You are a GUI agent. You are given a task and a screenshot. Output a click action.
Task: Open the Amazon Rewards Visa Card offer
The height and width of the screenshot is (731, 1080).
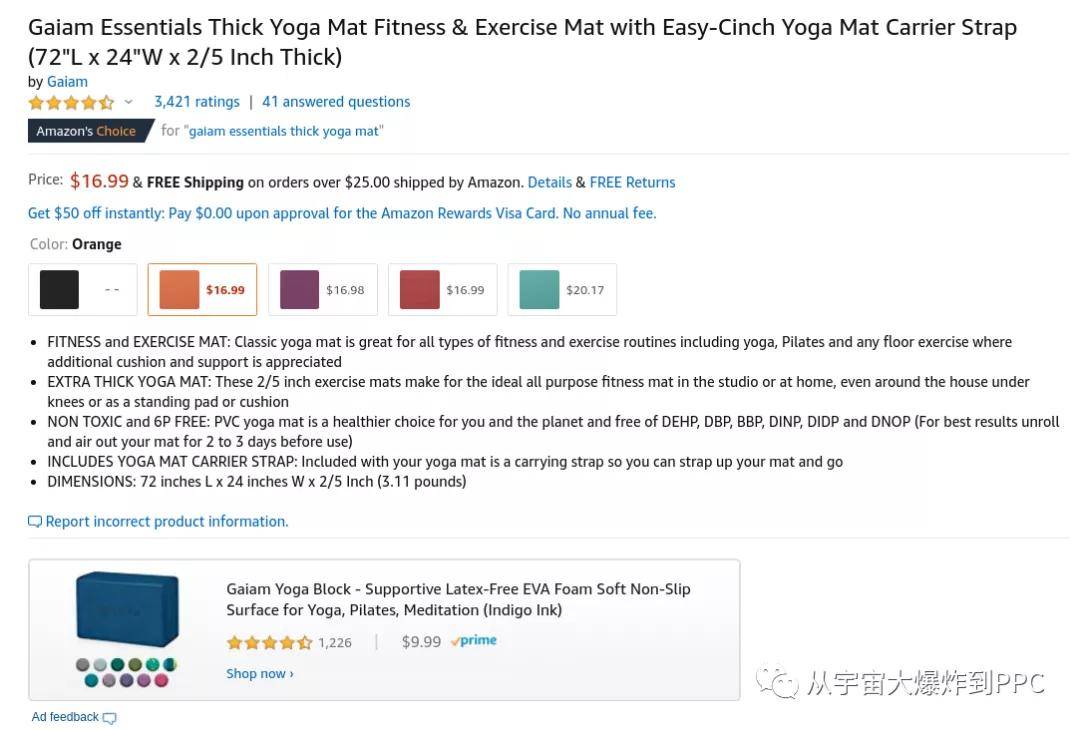pyautogui.click(x=342, y=214)
